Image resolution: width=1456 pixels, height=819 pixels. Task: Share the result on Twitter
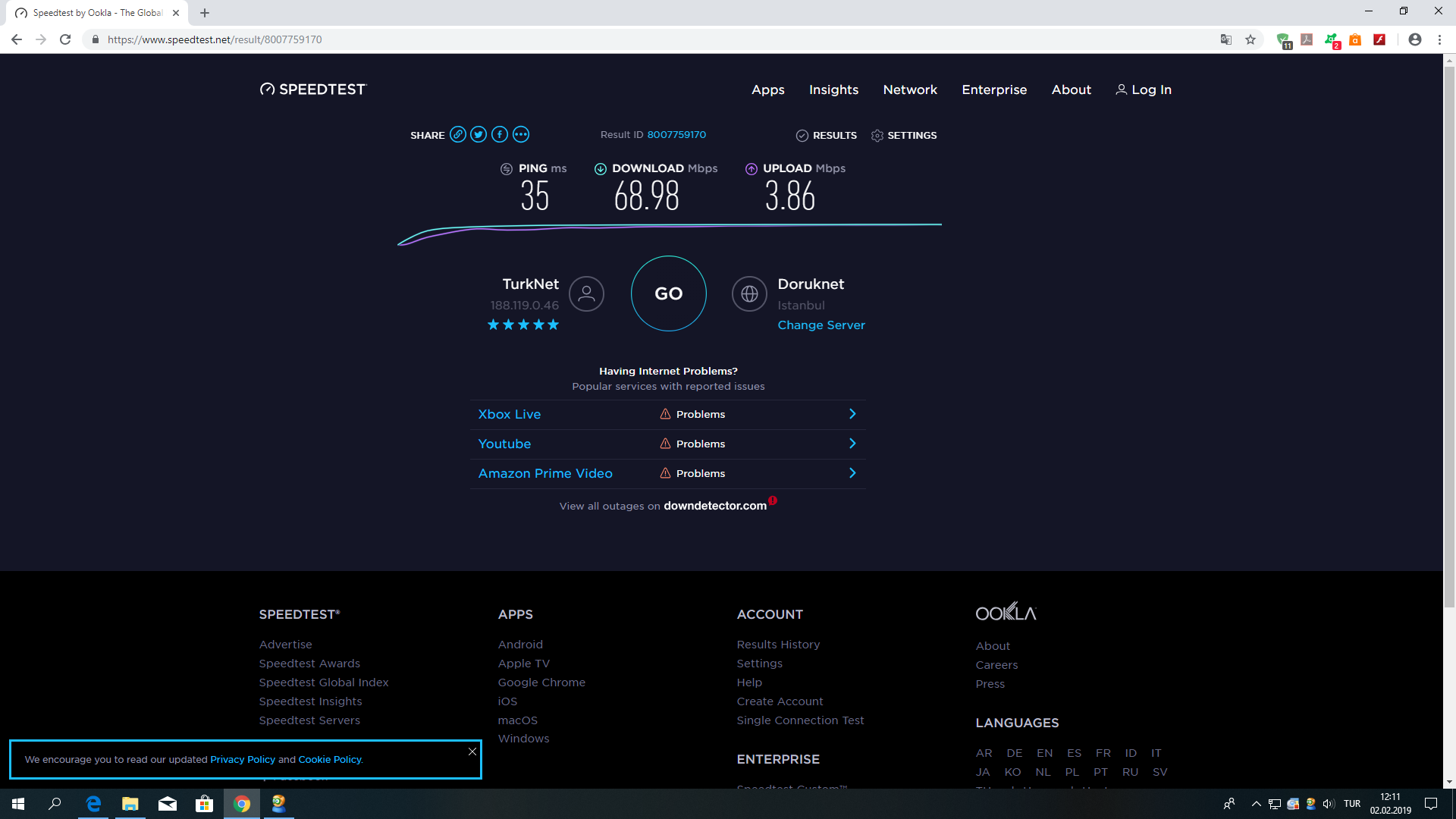click(x=479, y=135)
